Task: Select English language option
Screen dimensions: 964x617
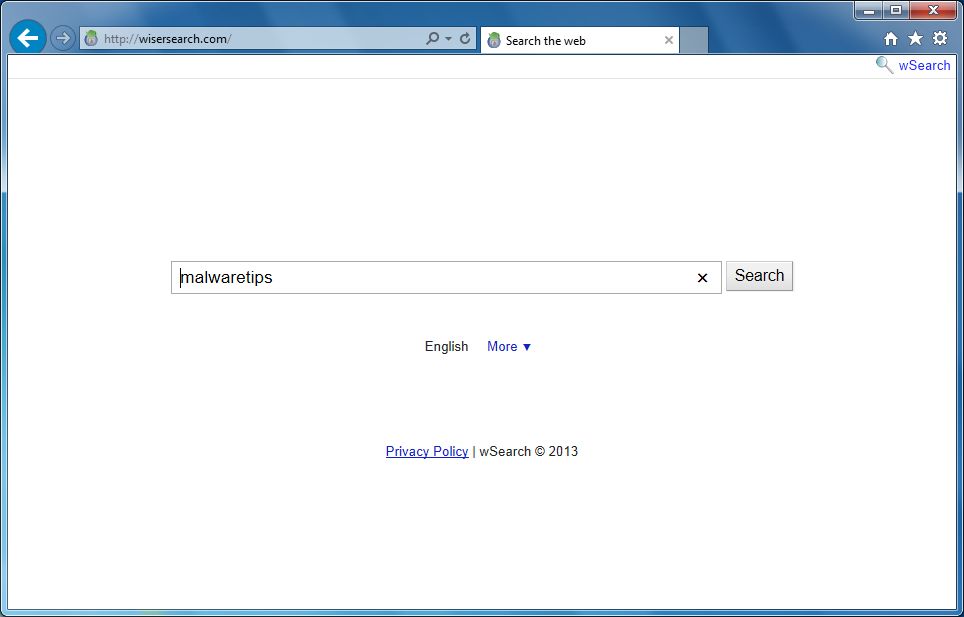Action: (x=446, y=346)
